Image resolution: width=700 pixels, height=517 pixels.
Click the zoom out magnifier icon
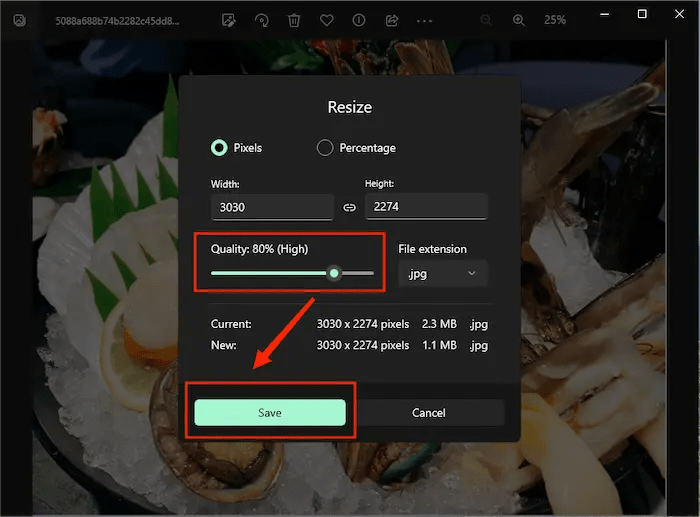coord(486,20)
